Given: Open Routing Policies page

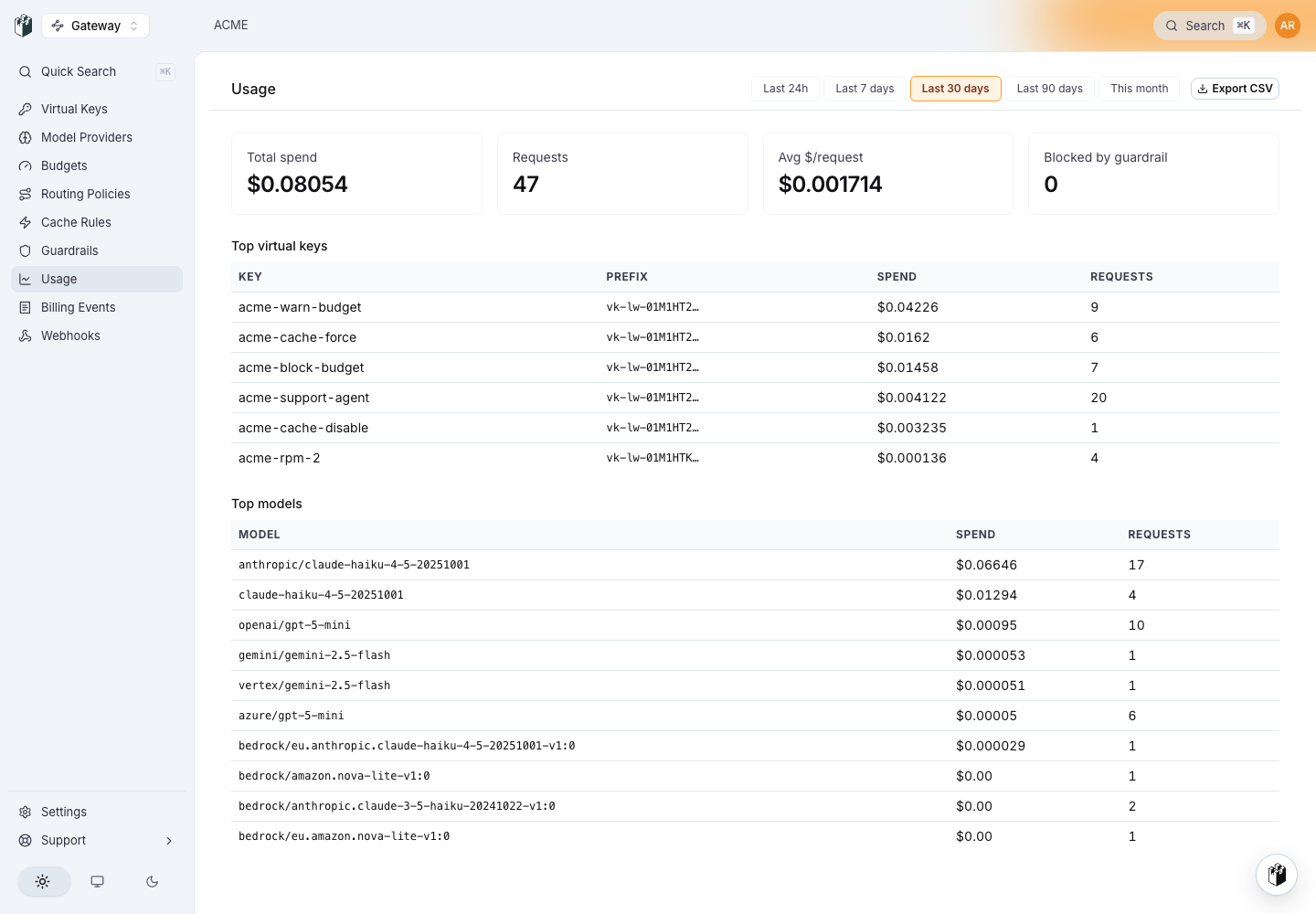Looking at the screenshot, I should point(97,194).
